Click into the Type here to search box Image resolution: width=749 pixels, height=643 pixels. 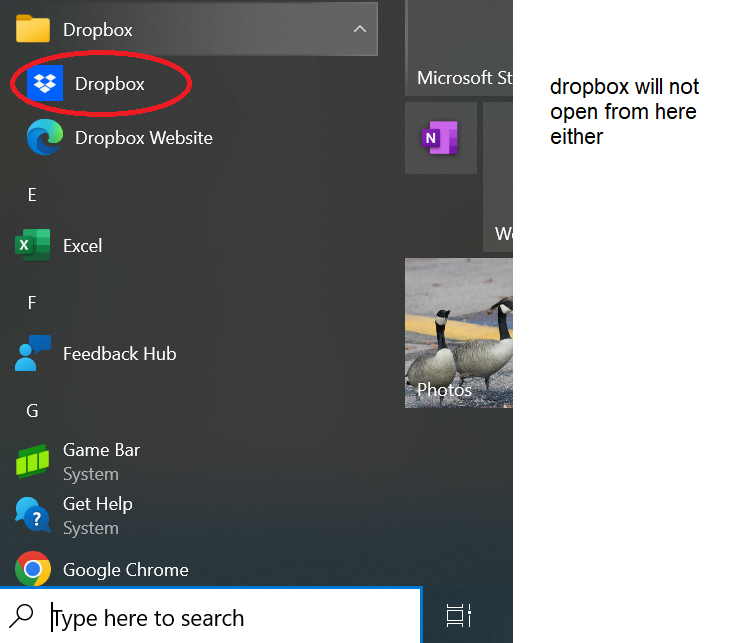[x=211, y=617]
